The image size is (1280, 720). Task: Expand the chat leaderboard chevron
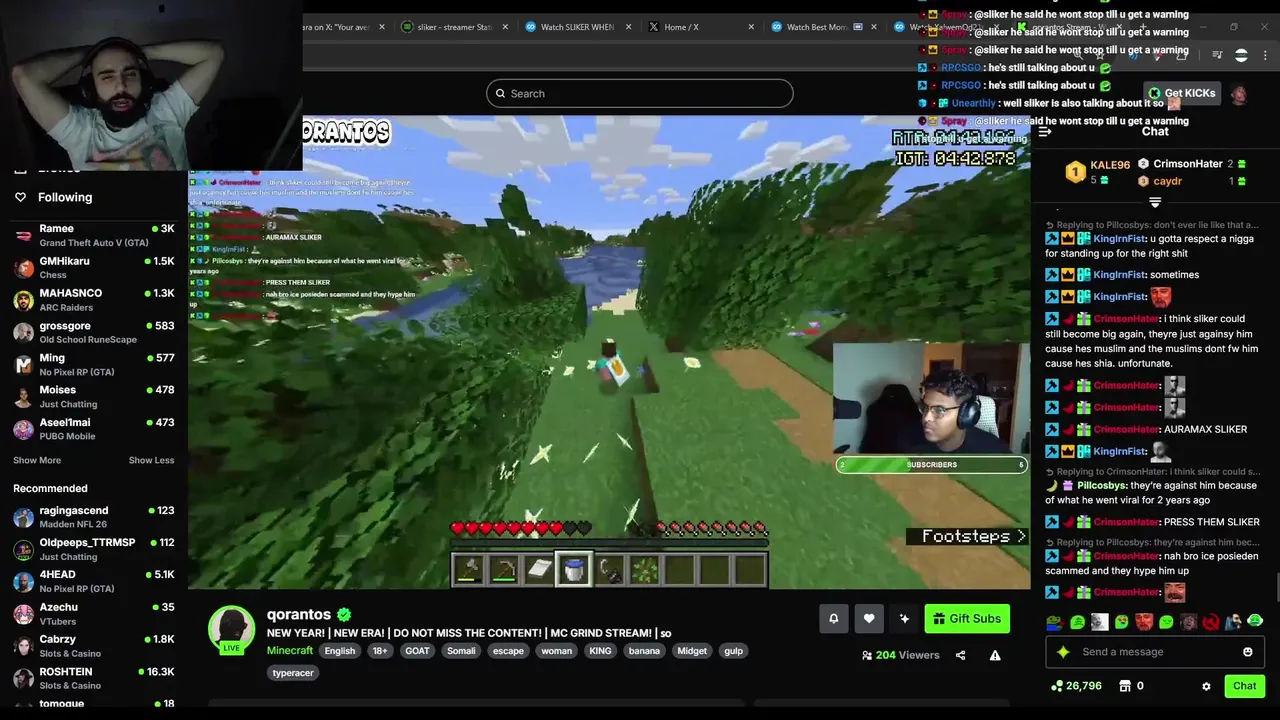click(x=1155, y=203)
